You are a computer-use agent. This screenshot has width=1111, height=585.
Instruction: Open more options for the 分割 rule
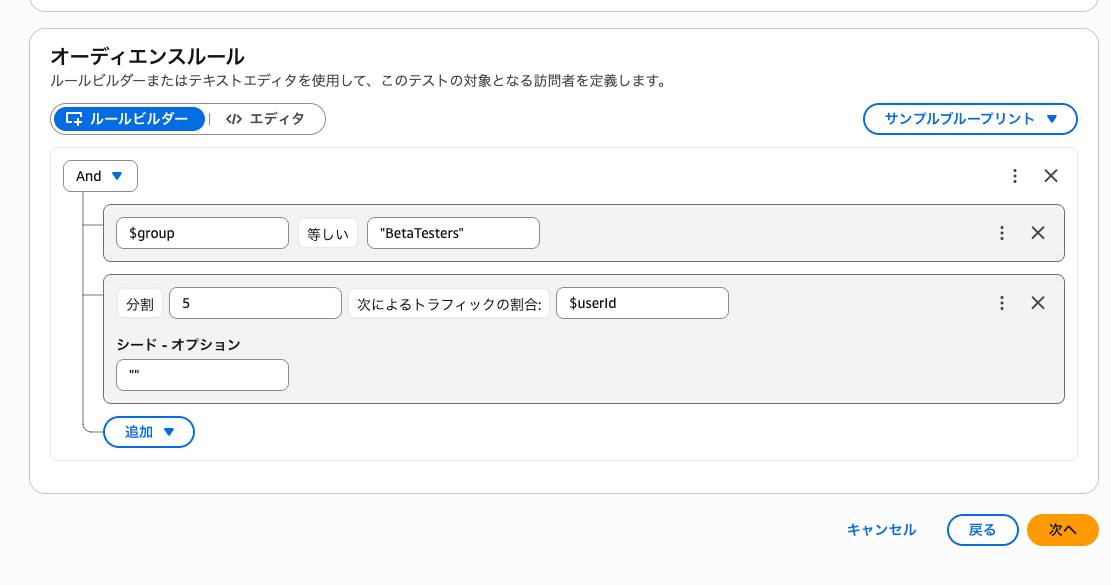(1002, 303)
